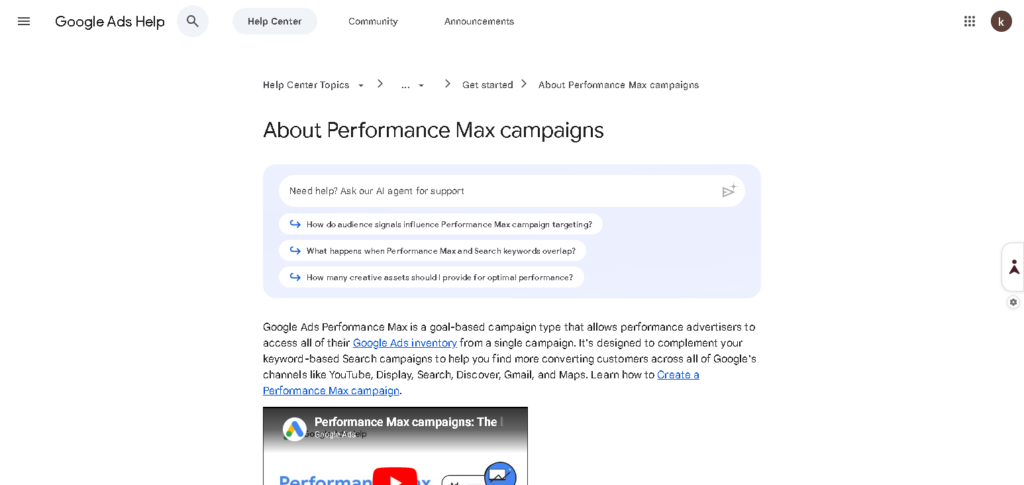Click the side panel accessibility figure icon

pos(1014,267)
